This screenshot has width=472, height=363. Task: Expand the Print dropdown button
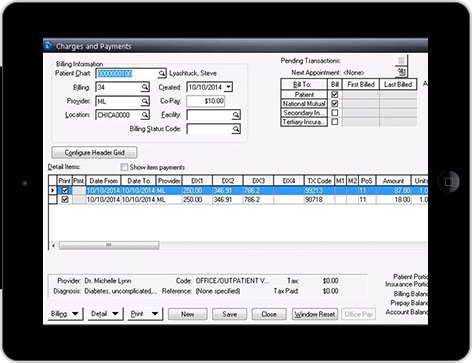(x=145, y=314)
